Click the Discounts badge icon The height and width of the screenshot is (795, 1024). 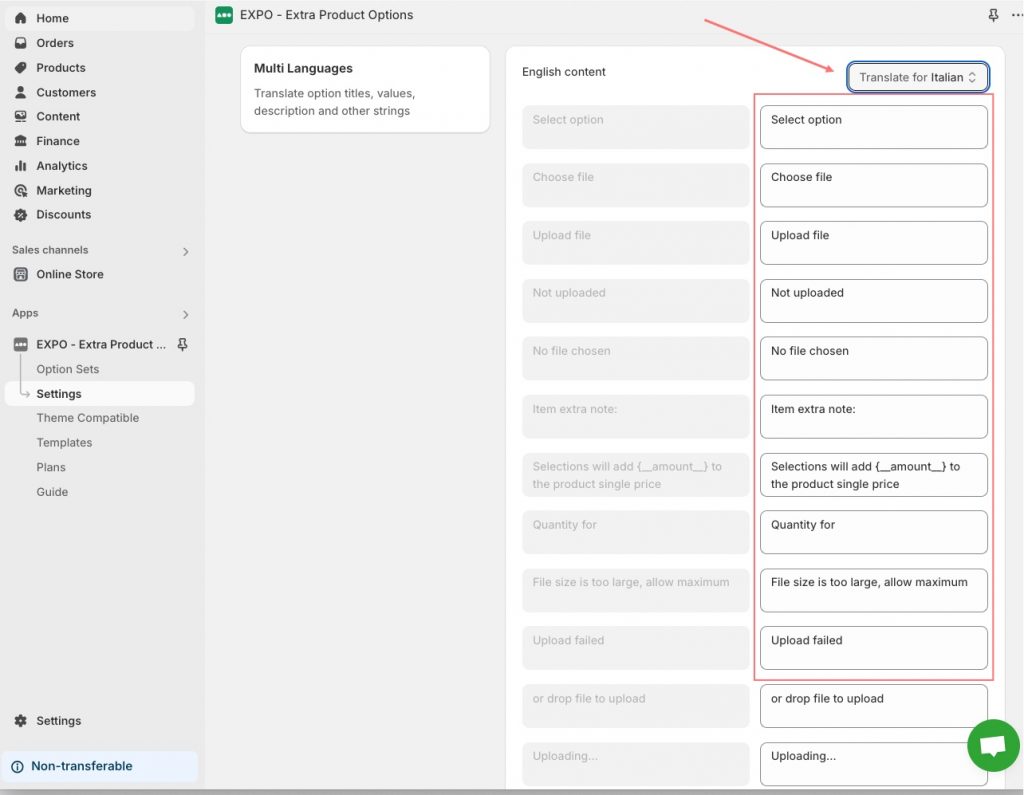pos(20,215)
